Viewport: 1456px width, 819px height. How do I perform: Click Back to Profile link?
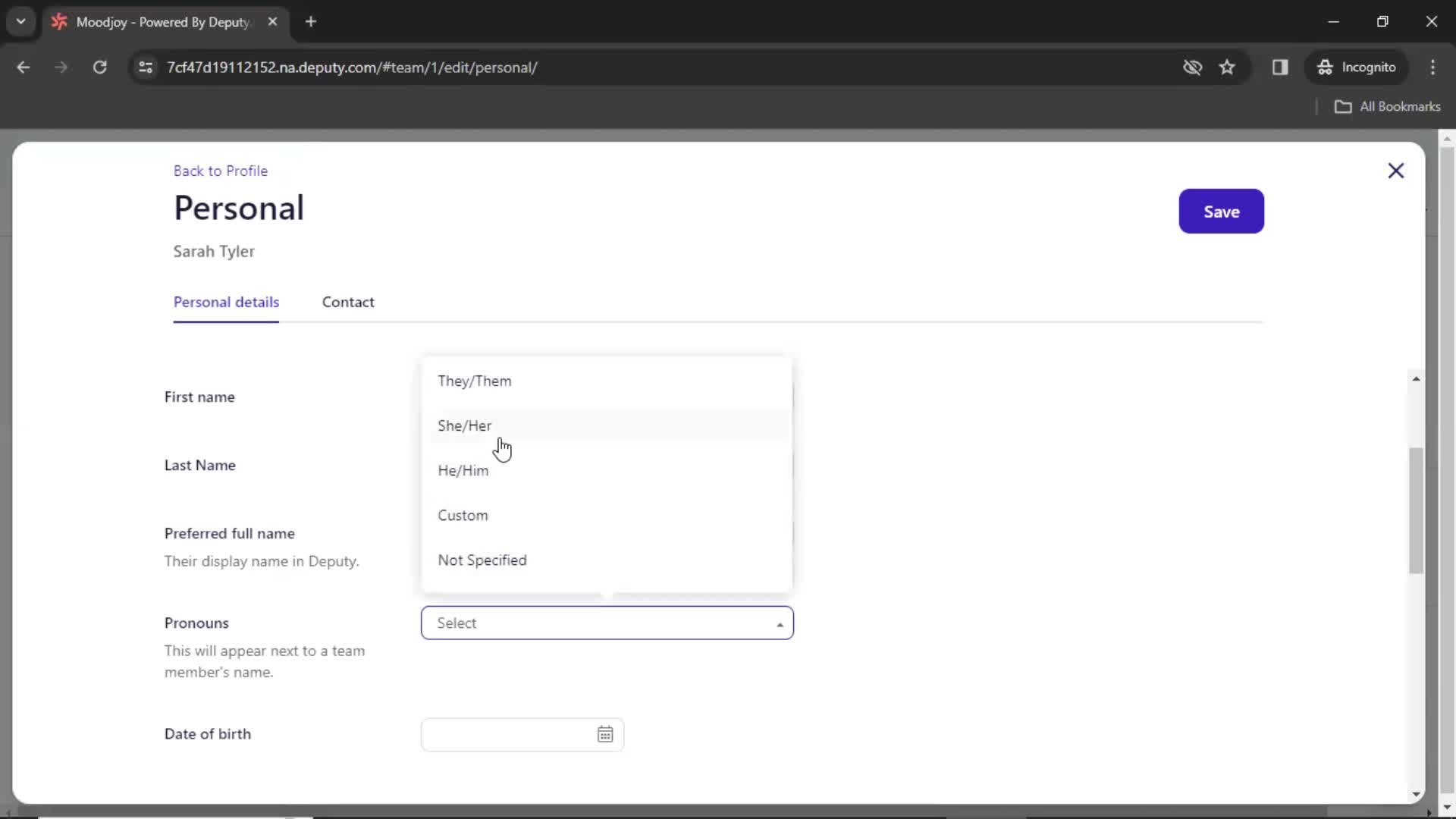click(220, 170)
